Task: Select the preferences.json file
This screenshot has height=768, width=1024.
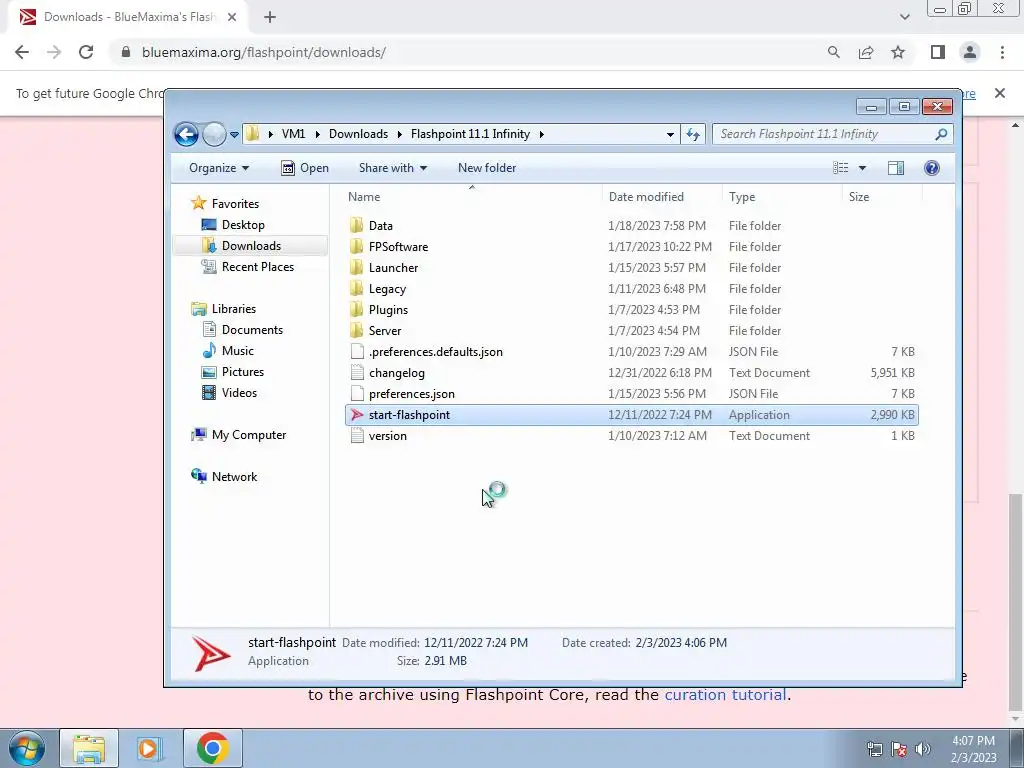Action: coord(411,394)
